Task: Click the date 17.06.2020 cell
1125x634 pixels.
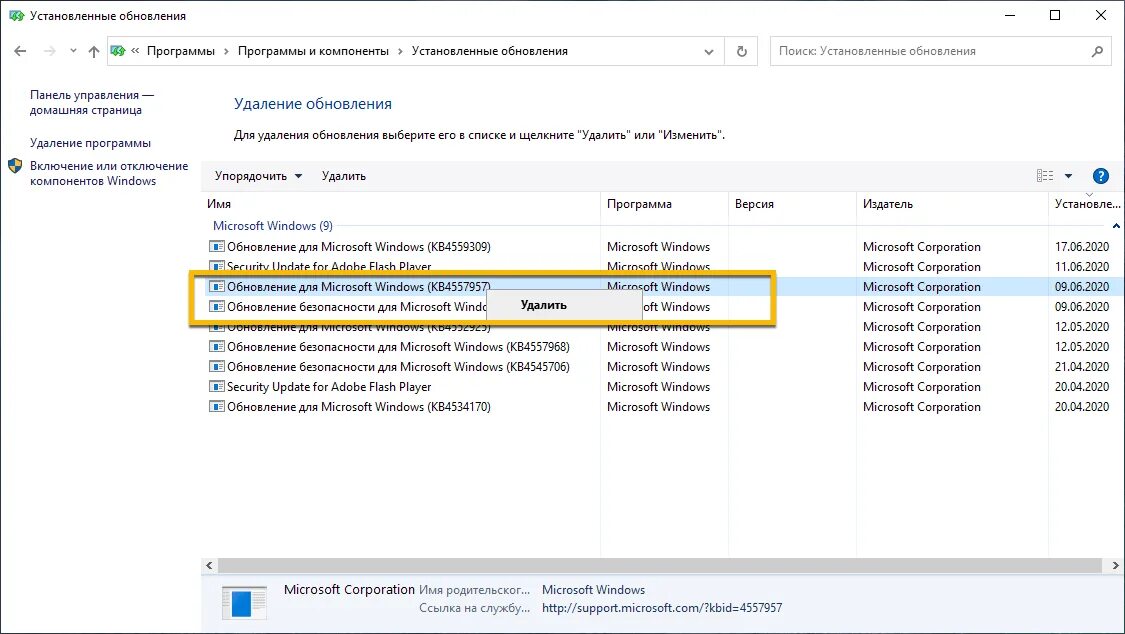Action: click(x=1082, y=247)
